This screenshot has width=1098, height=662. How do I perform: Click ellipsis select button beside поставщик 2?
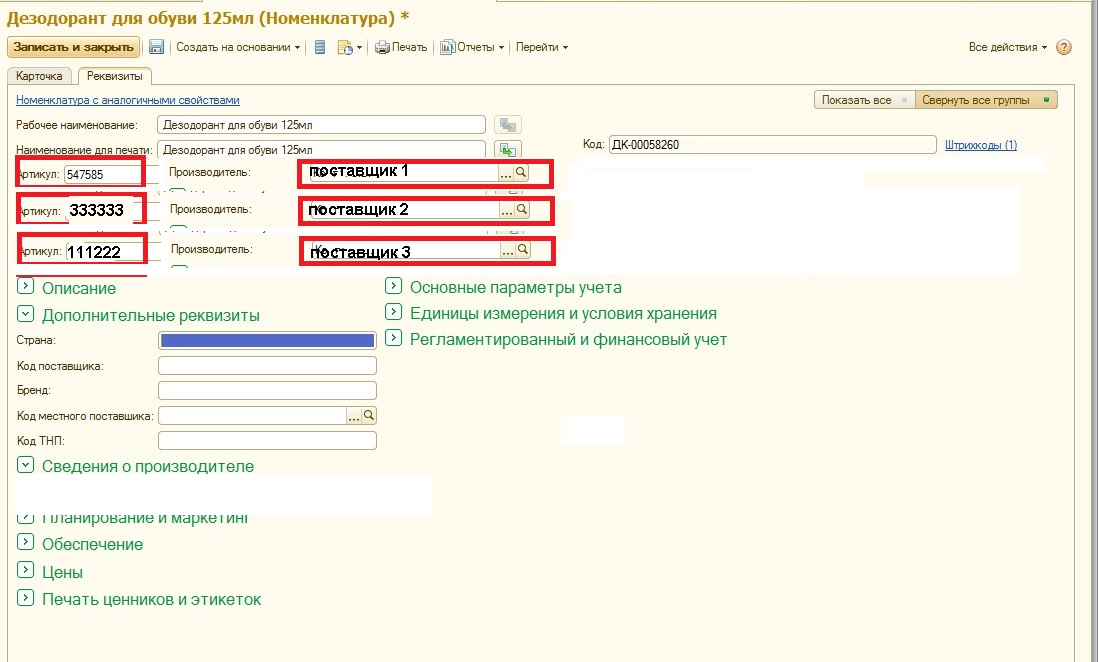point(506,210)
